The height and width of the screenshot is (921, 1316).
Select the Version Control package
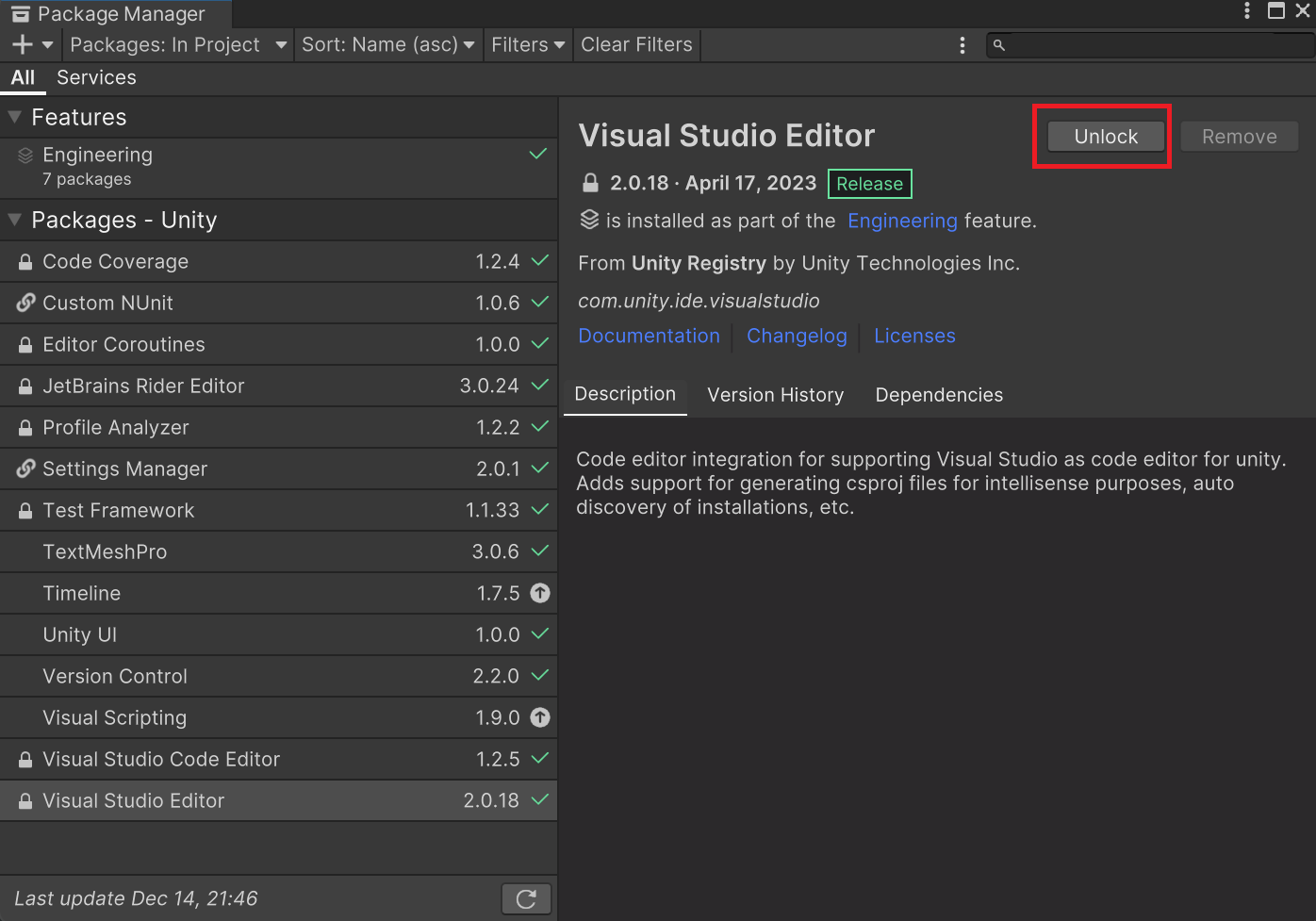click(x=278, y=677)
